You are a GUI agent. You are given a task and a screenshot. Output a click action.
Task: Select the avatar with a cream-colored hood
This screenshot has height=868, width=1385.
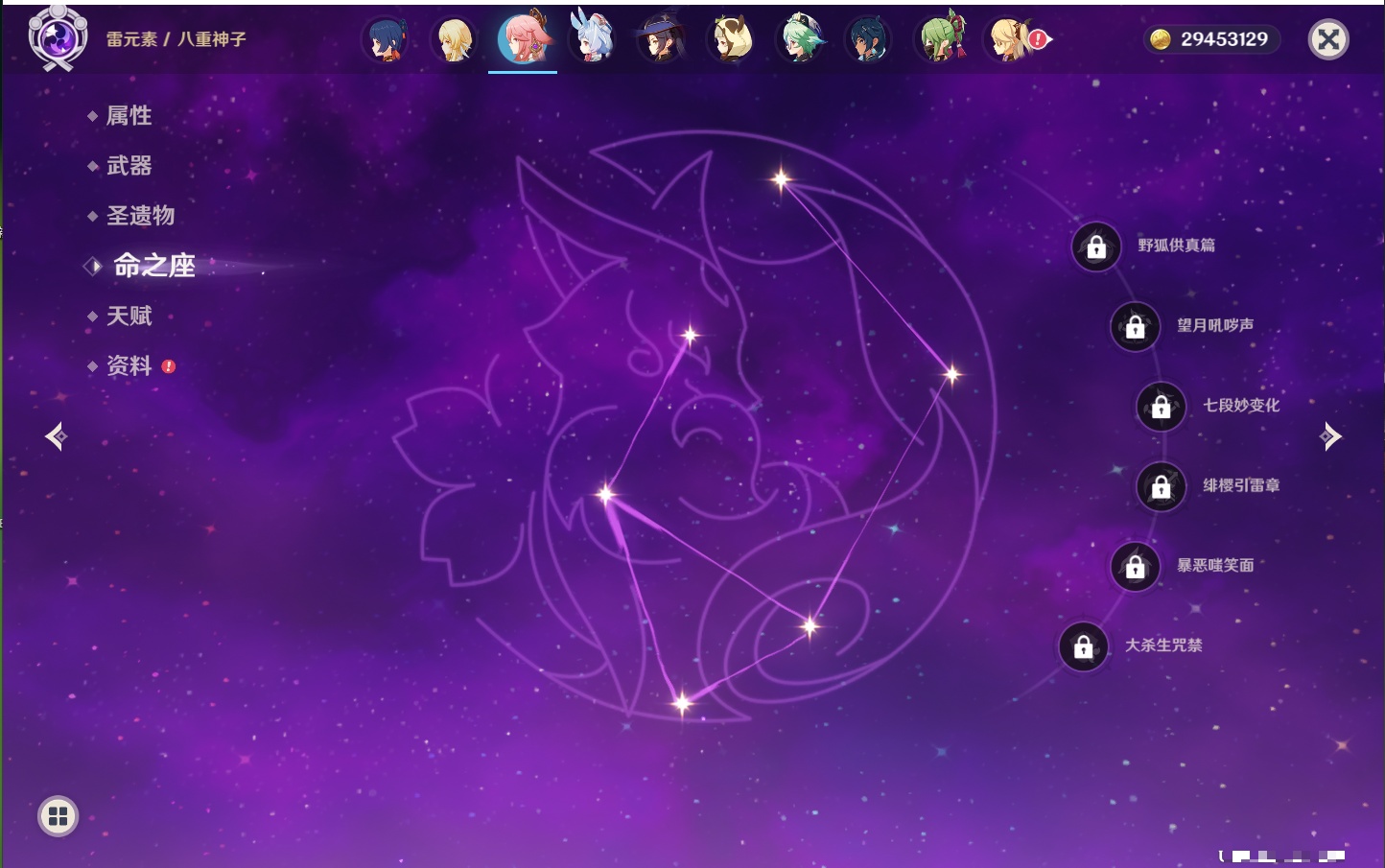click(x=730, y=39)
